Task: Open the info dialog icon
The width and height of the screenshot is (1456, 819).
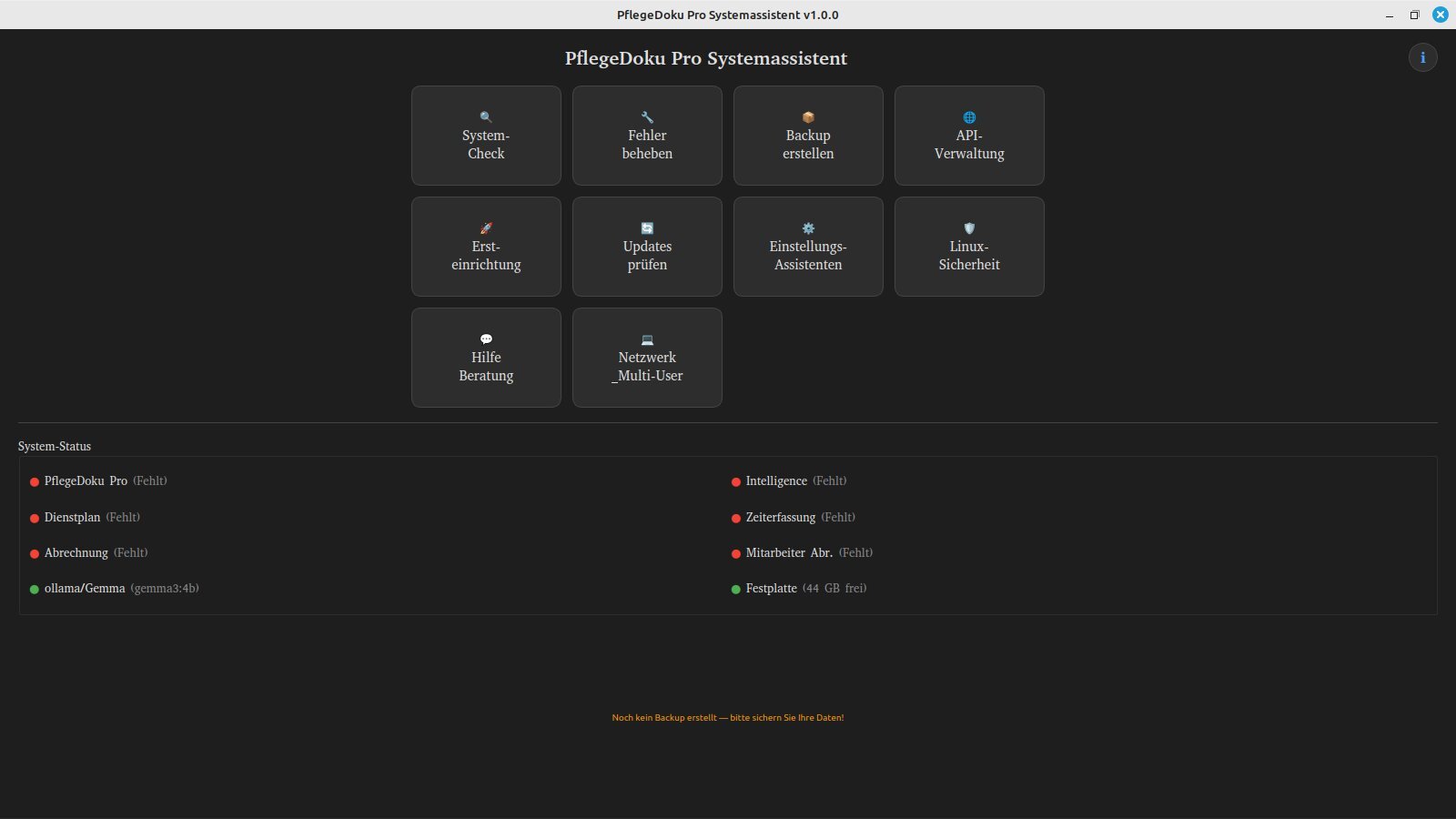Action: (1422, 57)
